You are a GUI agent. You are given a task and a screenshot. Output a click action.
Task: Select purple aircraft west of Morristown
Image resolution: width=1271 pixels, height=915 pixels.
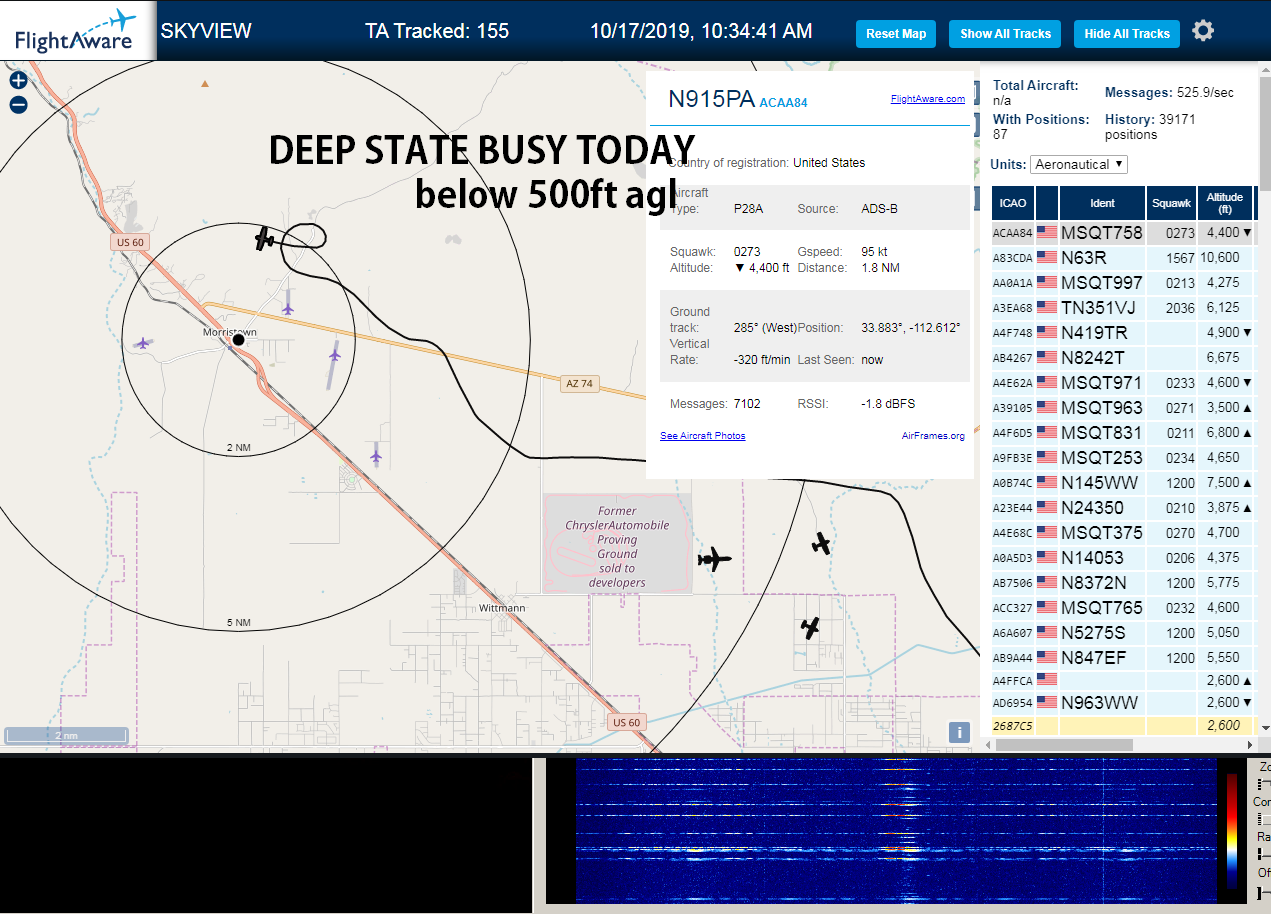click(143, 343)
